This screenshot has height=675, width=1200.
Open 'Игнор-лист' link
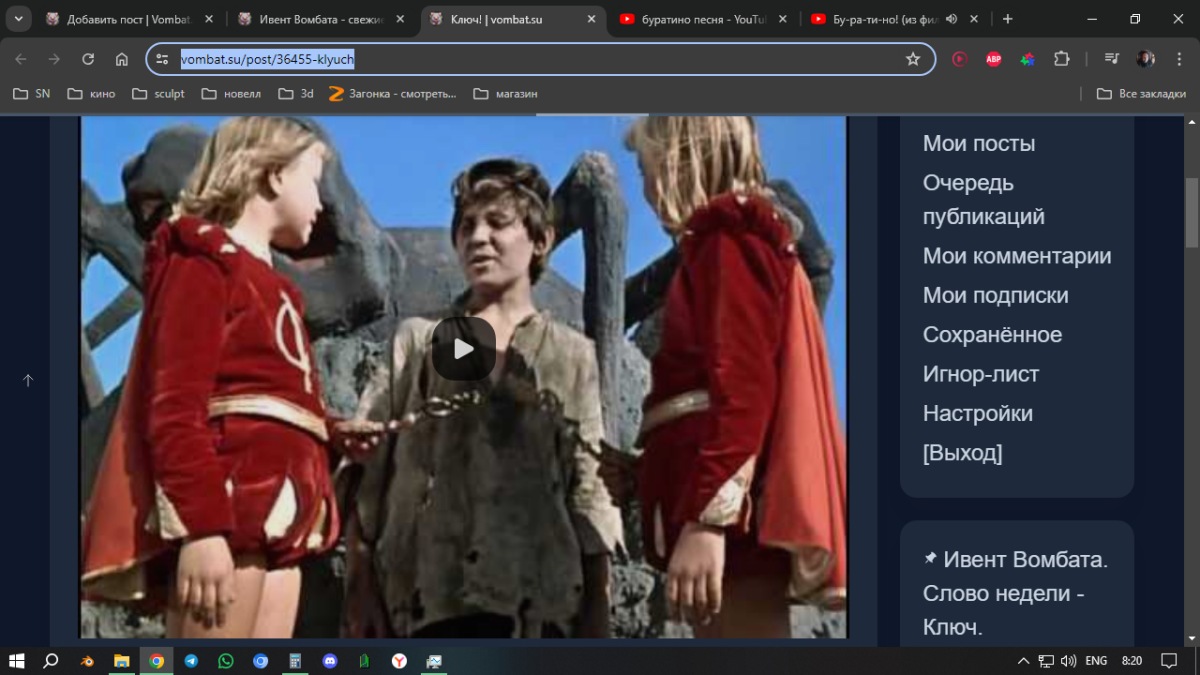(x=981, y=374)
